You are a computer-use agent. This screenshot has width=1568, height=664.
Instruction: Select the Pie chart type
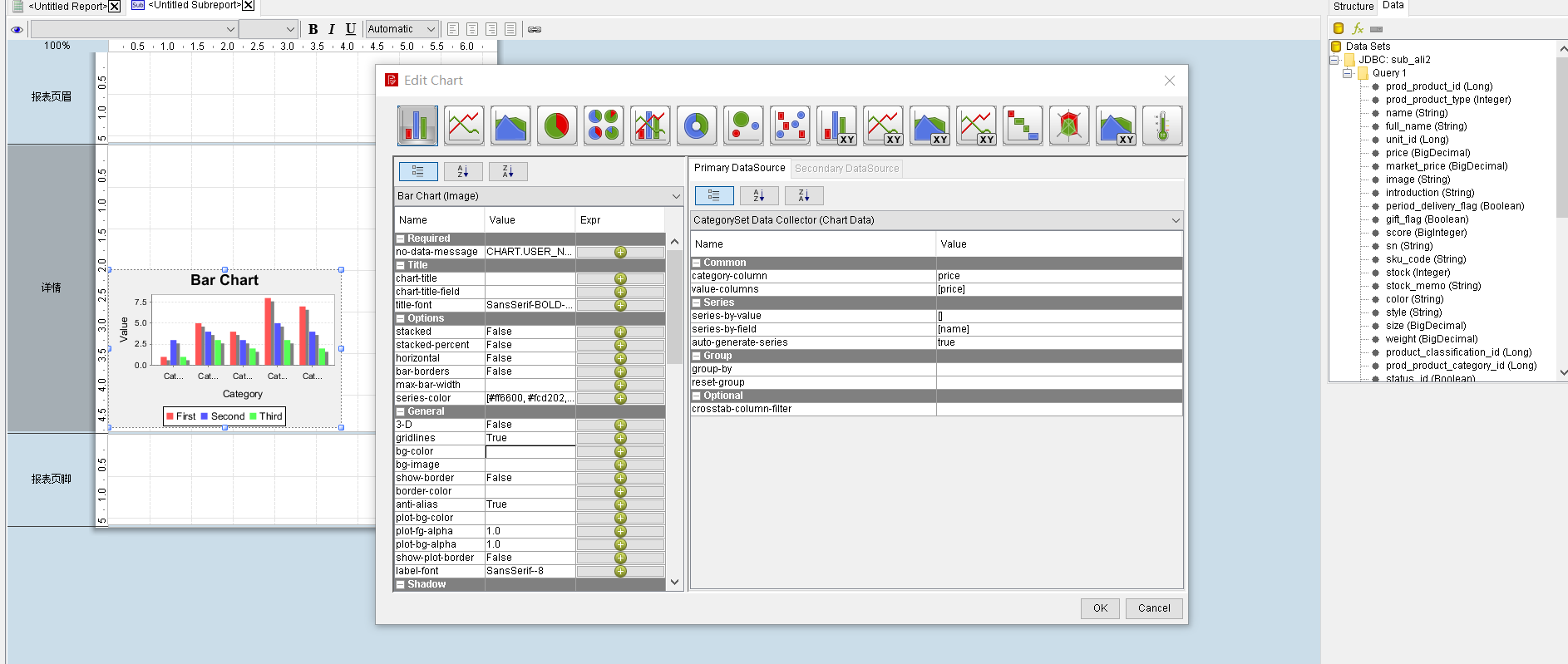(557, 125)
